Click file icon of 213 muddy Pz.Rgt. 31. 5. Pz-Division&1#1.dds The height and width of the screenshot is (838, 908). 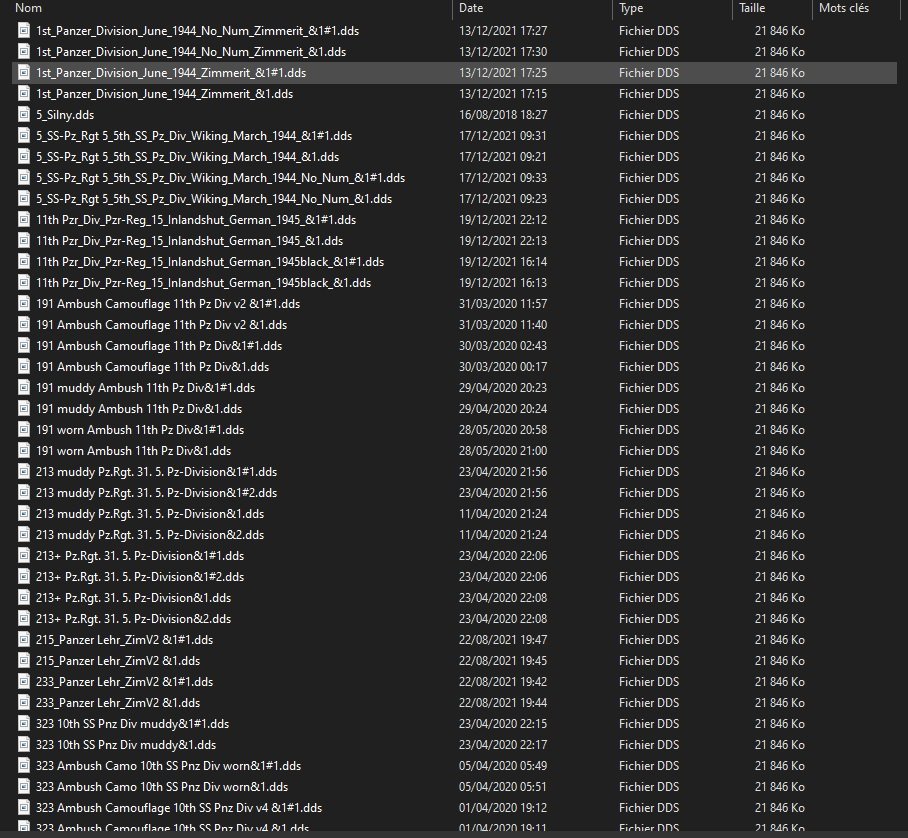tap(24, 471)
